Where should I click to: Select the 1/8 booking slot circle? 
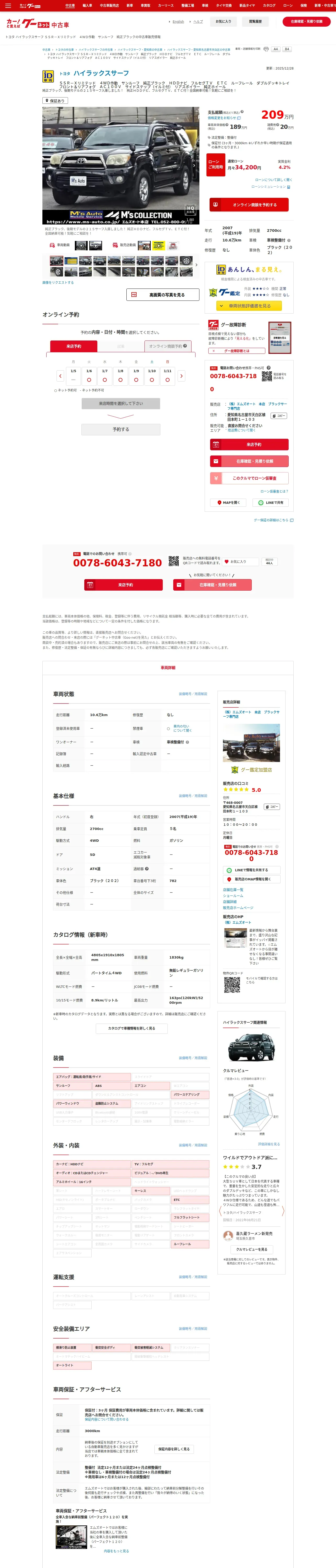(120, 379)
